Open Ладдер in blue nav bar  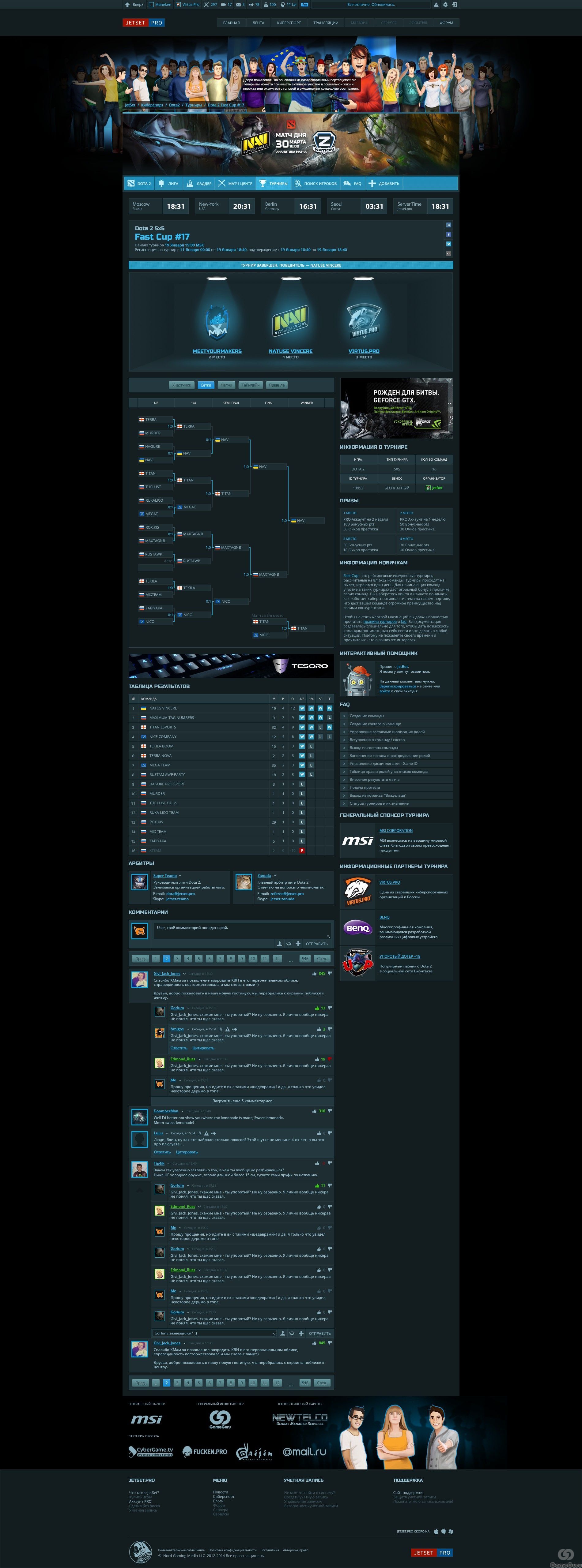(x=199, y=183)
